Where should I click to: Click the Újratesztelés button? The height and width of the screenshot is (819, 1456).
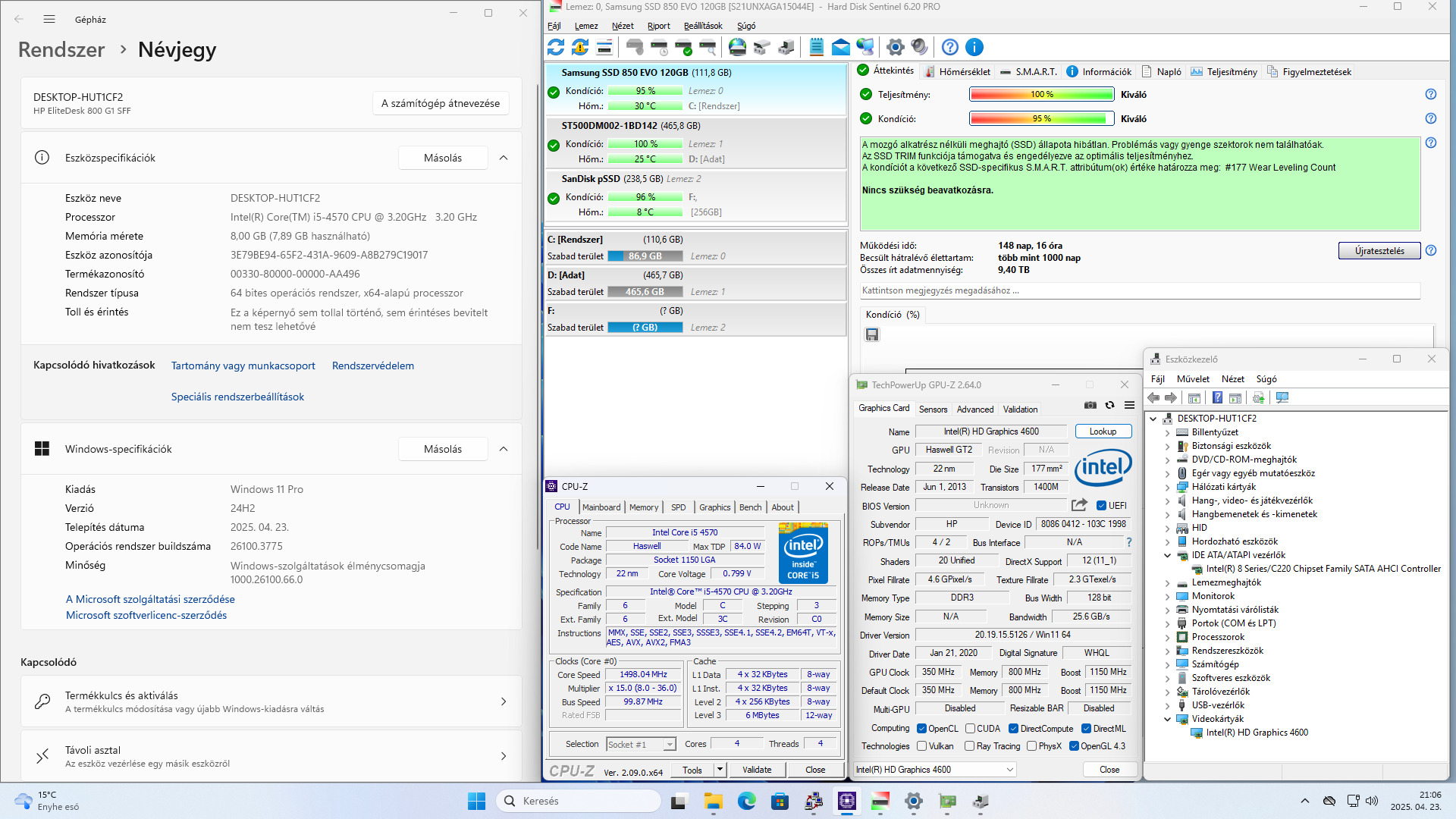coord(1379,251)
